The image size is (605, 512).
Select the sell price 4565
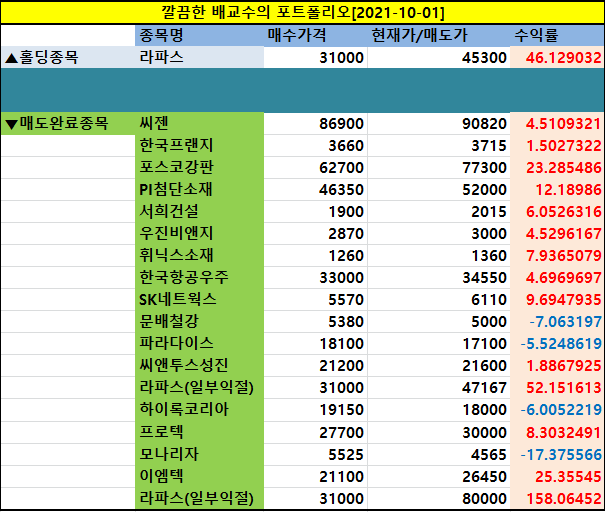(x=439, y=454)
